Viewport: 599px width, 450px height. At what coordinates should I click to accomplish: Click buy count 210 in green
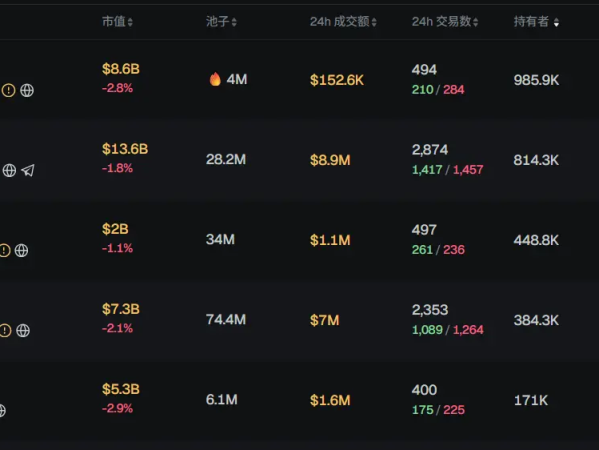coord(423,90)
